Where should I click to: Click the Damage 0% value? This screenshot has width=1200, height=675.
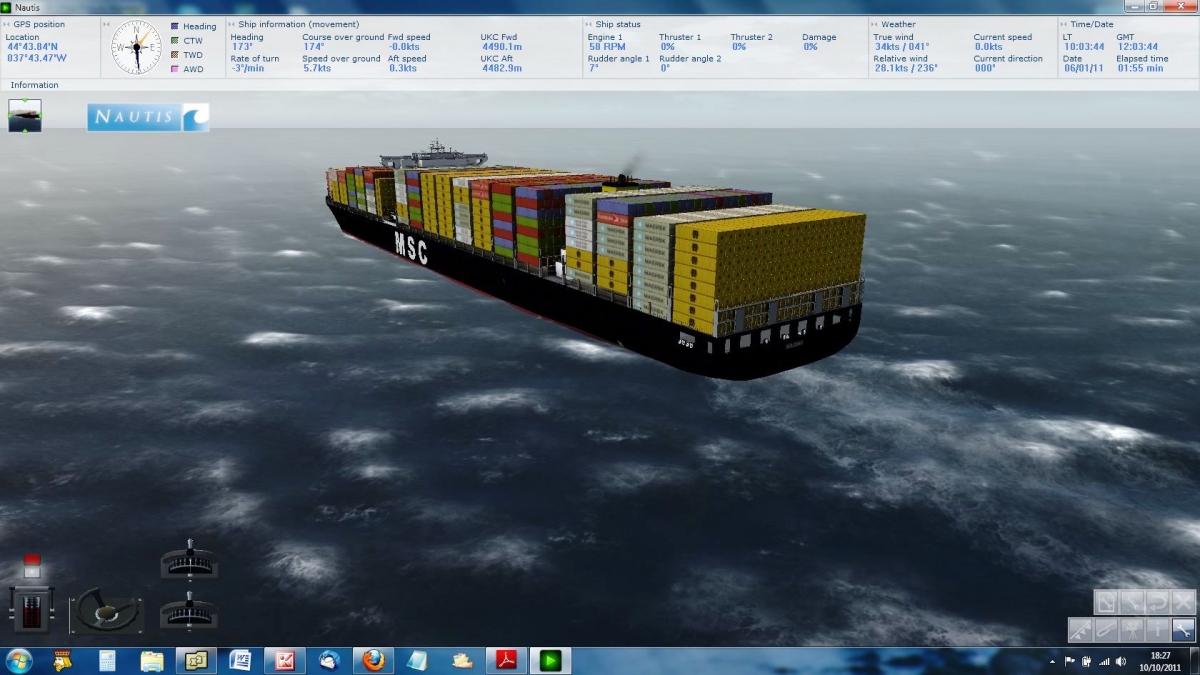(810, 47)
